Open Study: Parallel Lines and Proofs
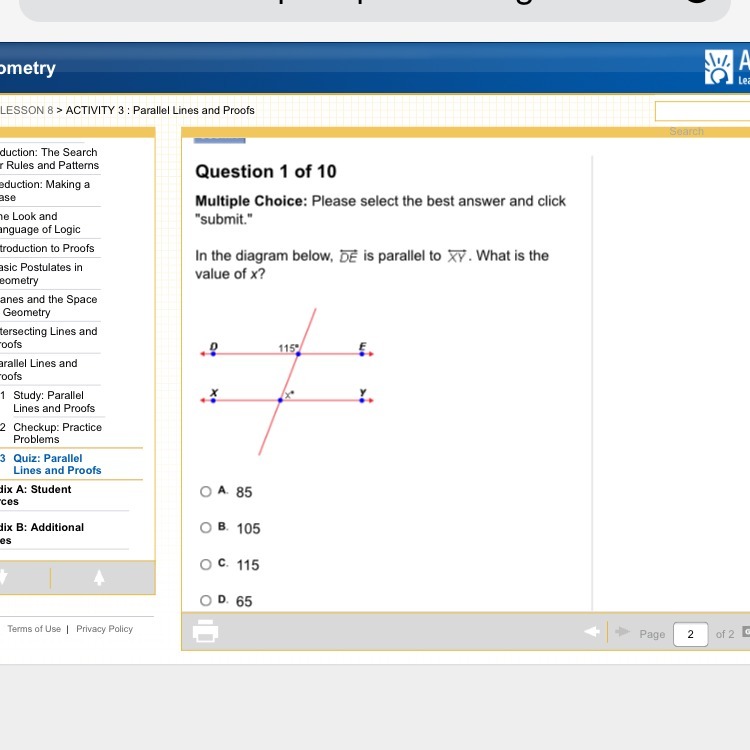 coord(54,402)
